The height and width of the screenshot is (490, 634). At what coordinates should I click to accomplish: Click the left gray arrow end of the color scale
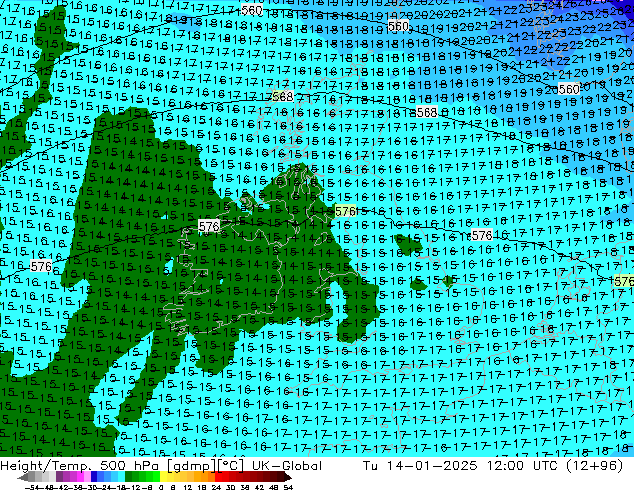point(23,477)
